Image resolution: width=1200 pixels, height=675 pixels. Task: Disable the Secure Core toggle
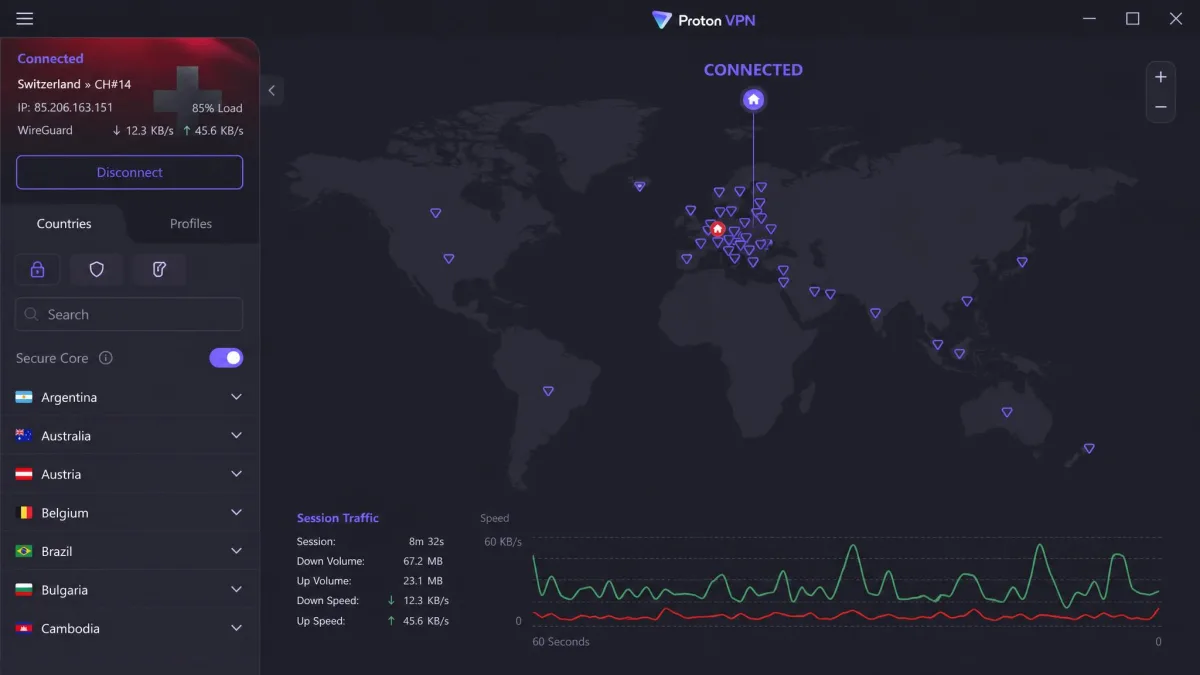coord(226,357)
